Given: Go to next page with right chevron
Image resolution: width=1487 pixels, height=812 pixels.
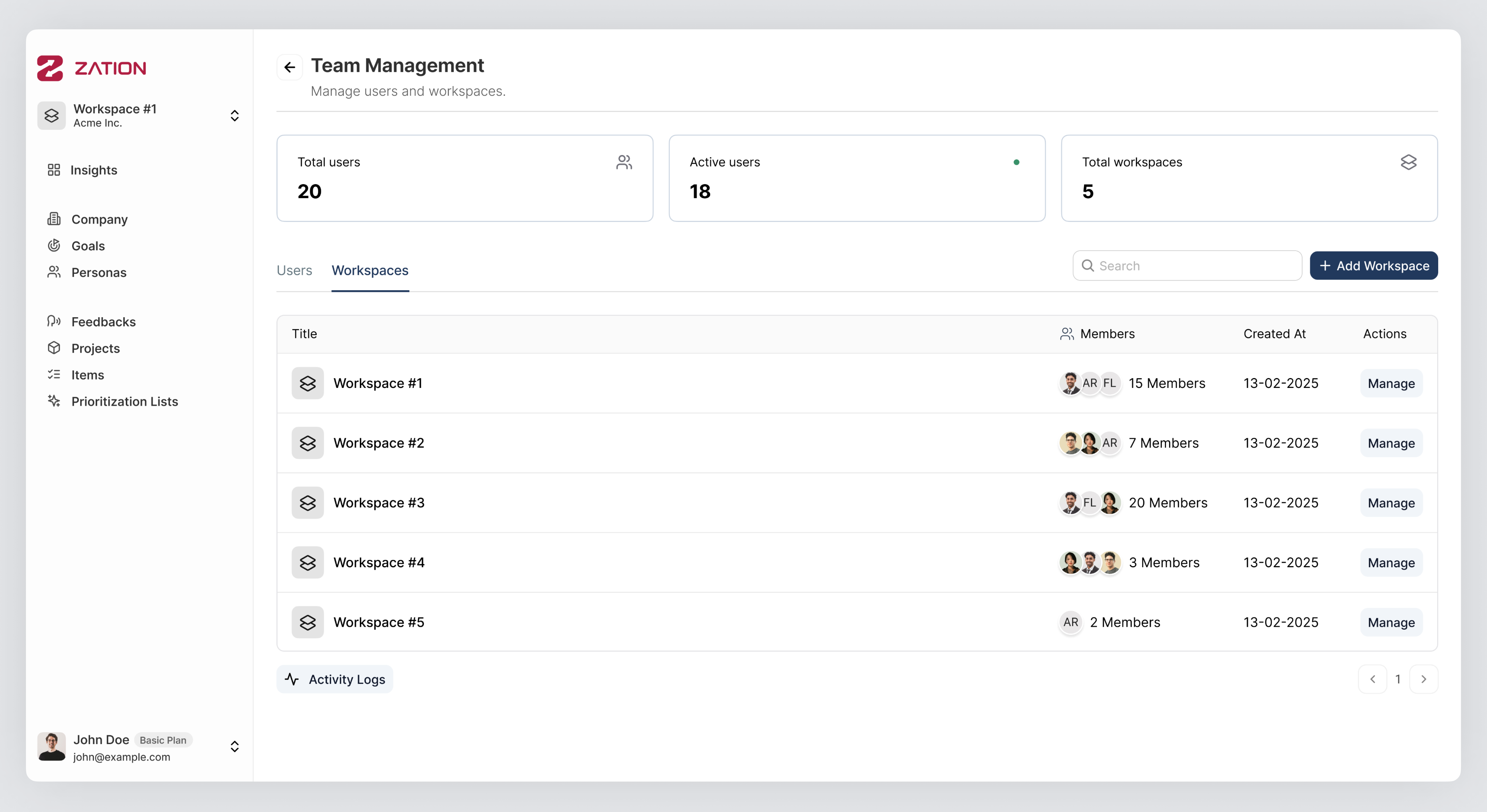Looking at the screenshot, I should (1424, 679).
